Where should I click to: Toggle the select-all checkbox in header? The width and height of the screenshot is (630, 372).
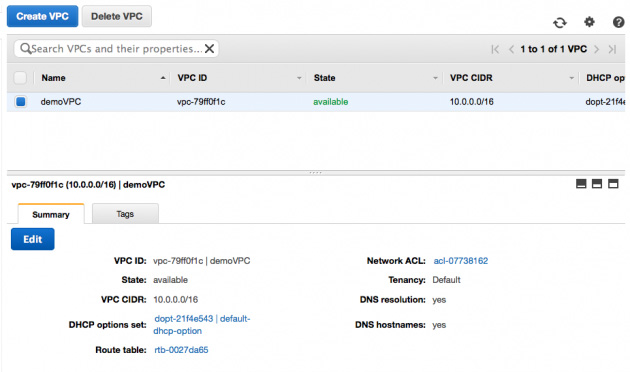[x=20, y=78]
